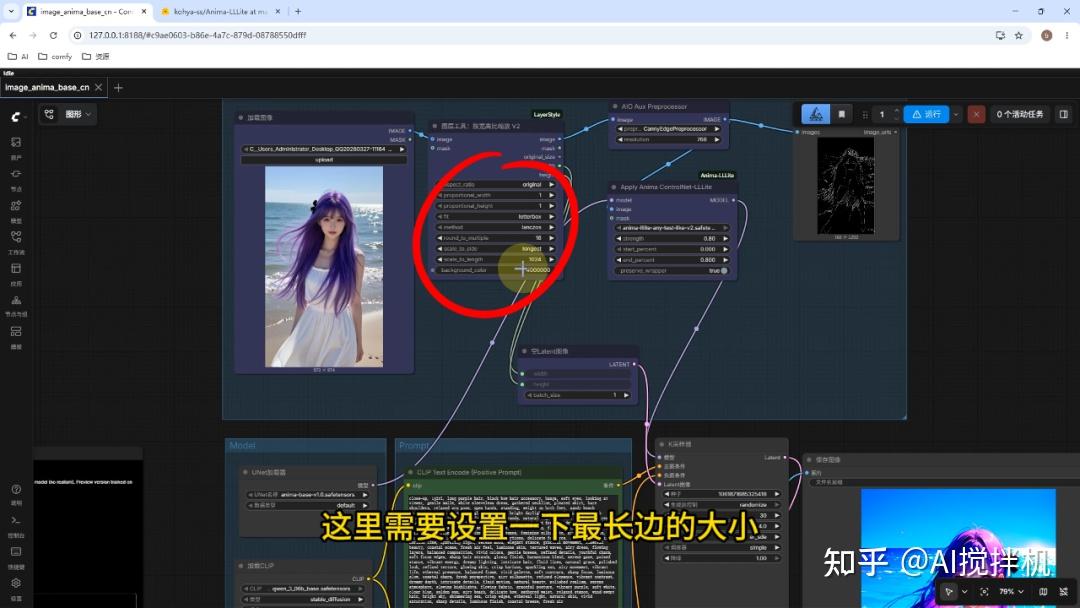Open a new browser tab
The height and width of the screenshot is (608, 1080).
click(x=298, y=12)
